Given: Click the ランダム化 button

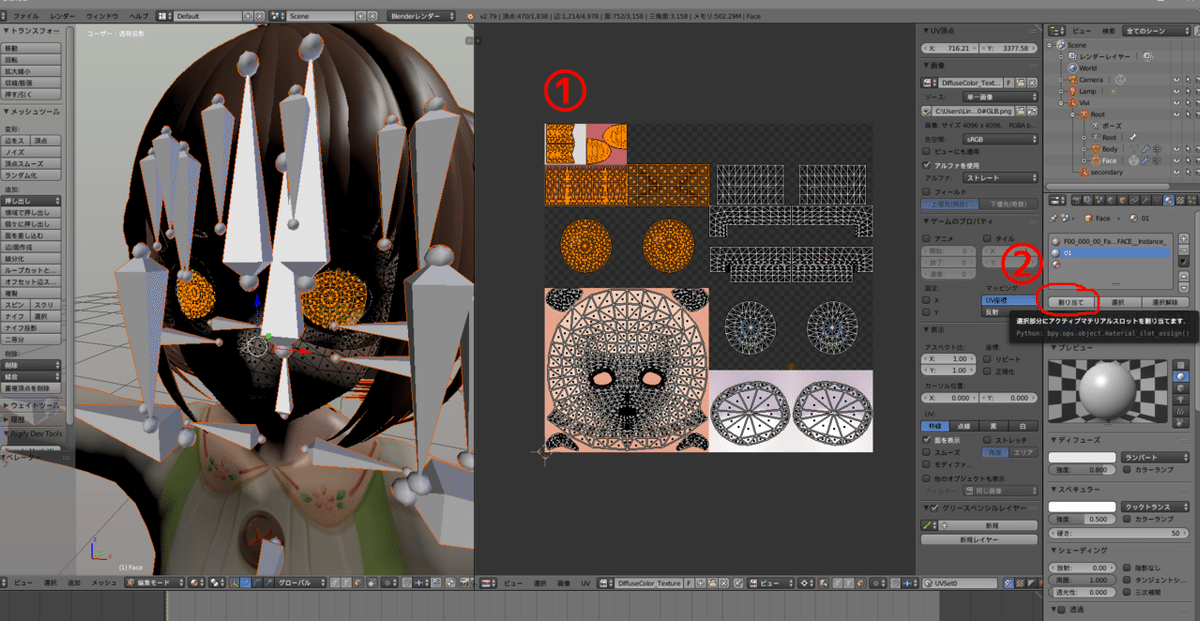Looking at the screenshot, I should coord(32,175).
